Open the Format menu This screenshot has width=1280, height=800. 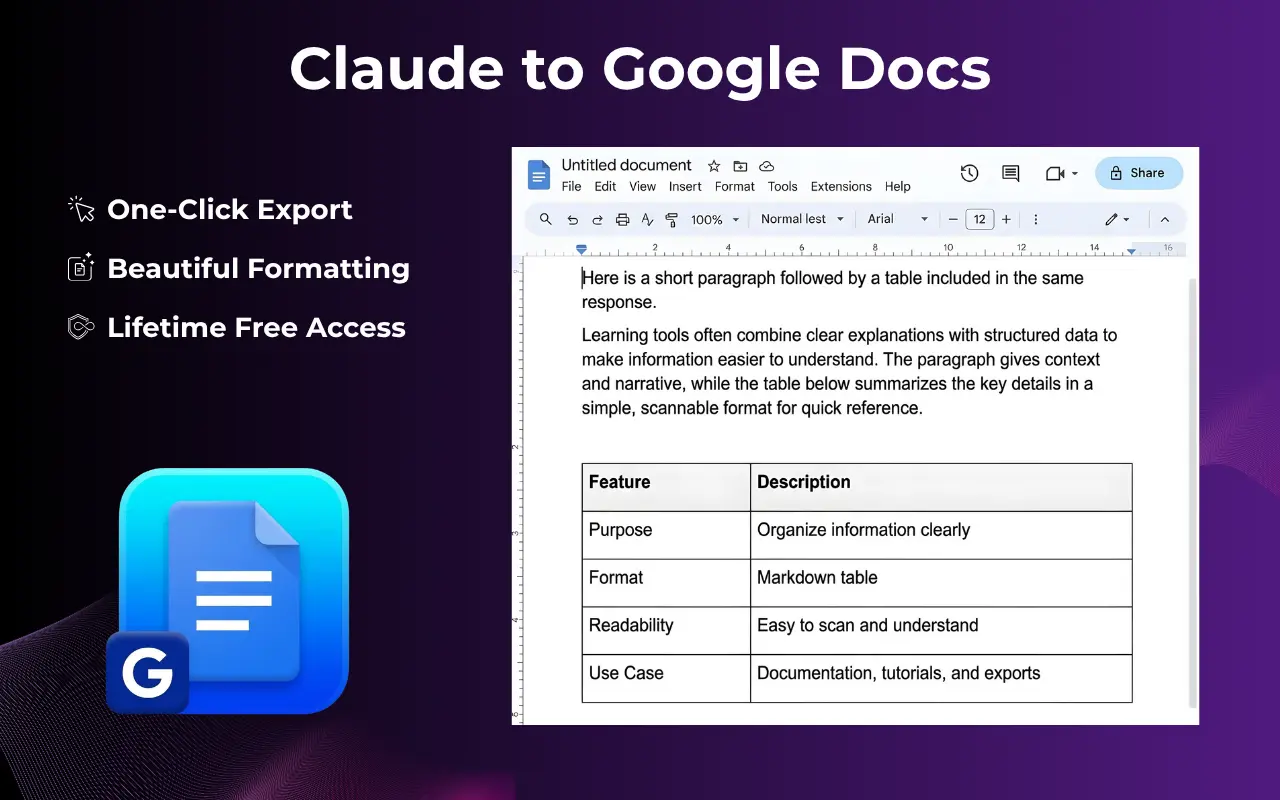(735, 187)
